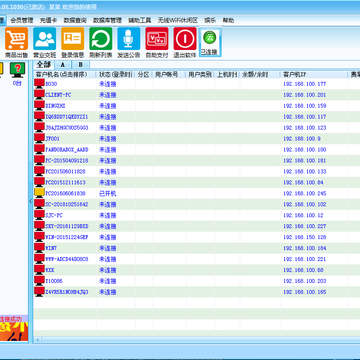
Task: Click the red monitor icon for CLIENT-PC
Action: click(x=39, y=94)
